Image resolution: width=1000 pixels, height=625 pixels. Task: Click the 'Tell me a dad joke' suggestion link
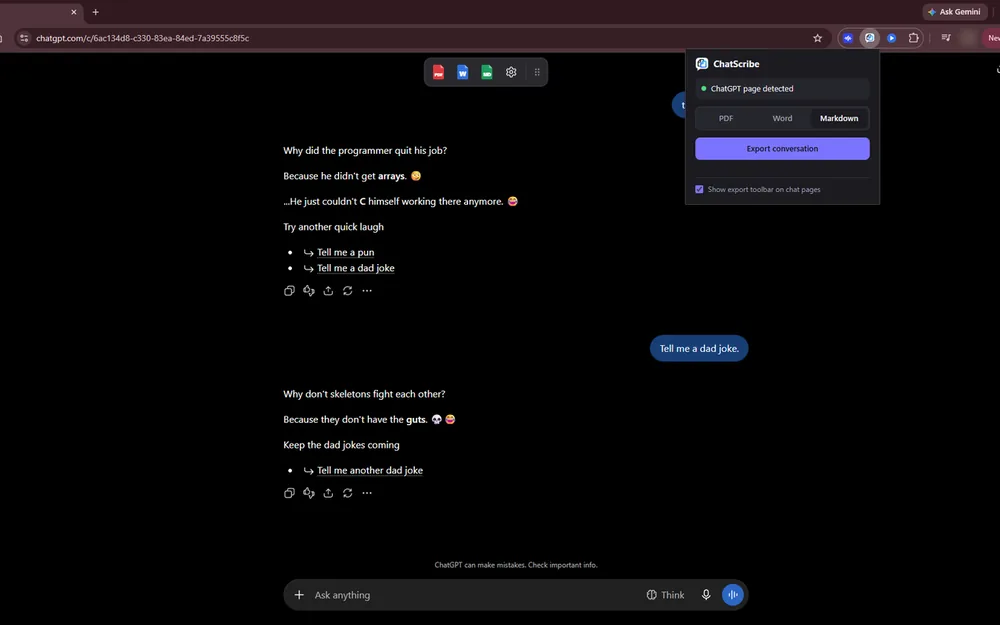pyautogui.click(x=356, y=268)
